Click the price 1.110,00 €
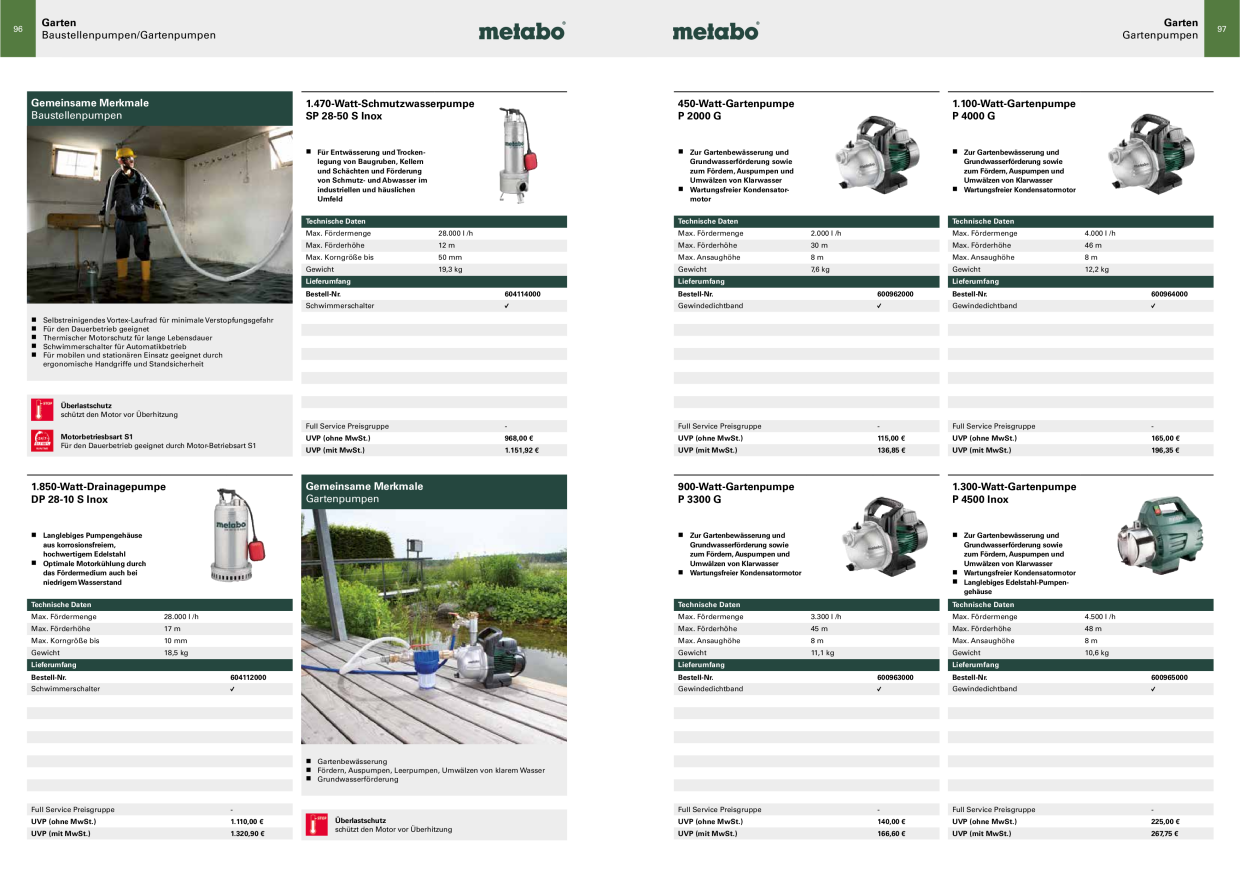Viewport: 1240px width, 876px height. point(247,821)
